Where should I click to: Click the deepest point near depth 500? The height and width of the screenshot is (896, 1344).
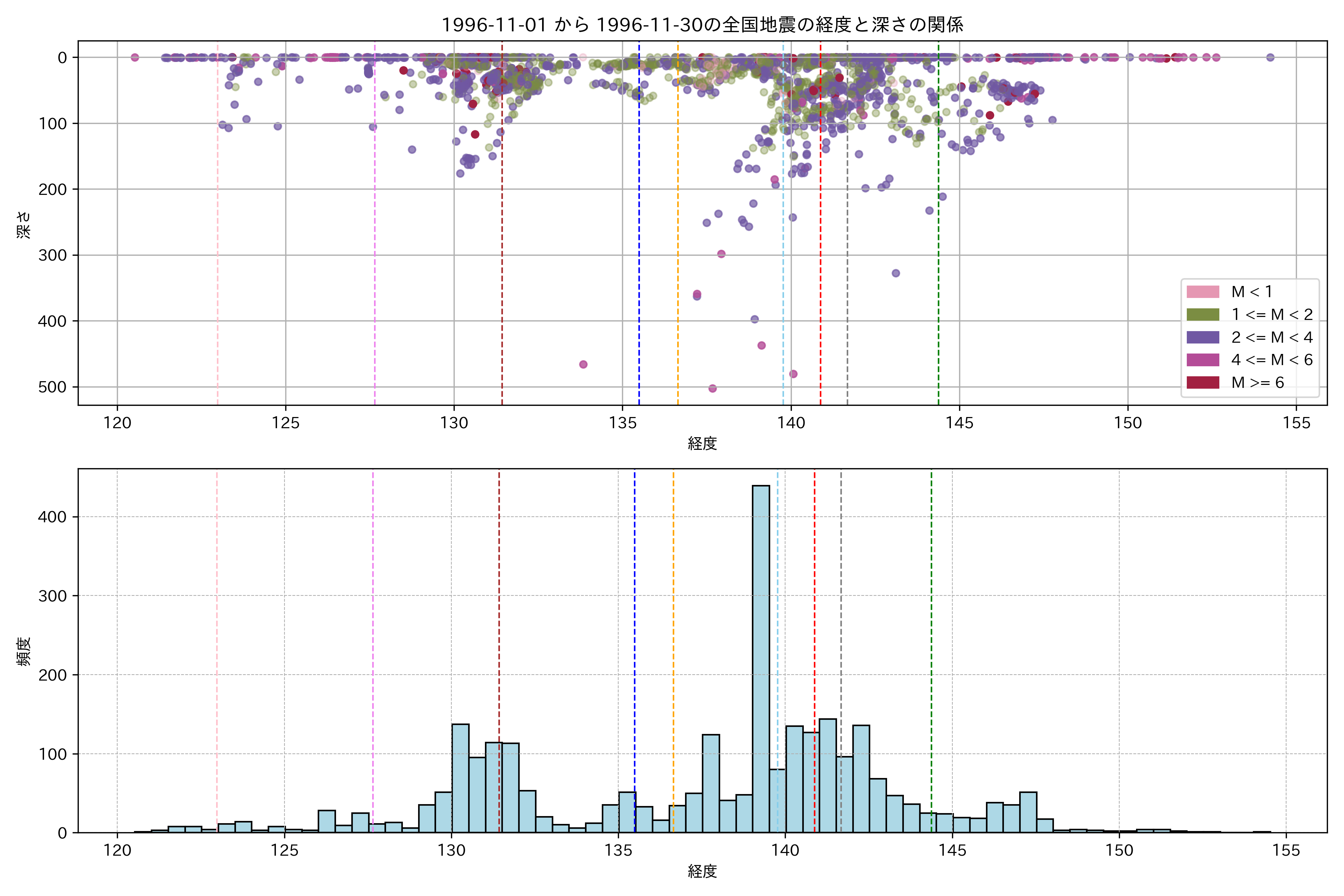pyautogui.click(x=712, y=389)
